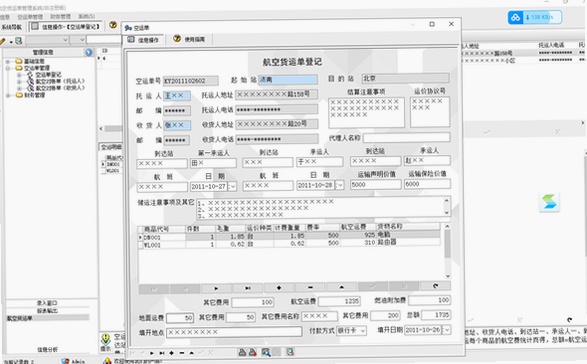Click the 起始站 field showing 济南
Screen dimensions: 587x364
288,79
